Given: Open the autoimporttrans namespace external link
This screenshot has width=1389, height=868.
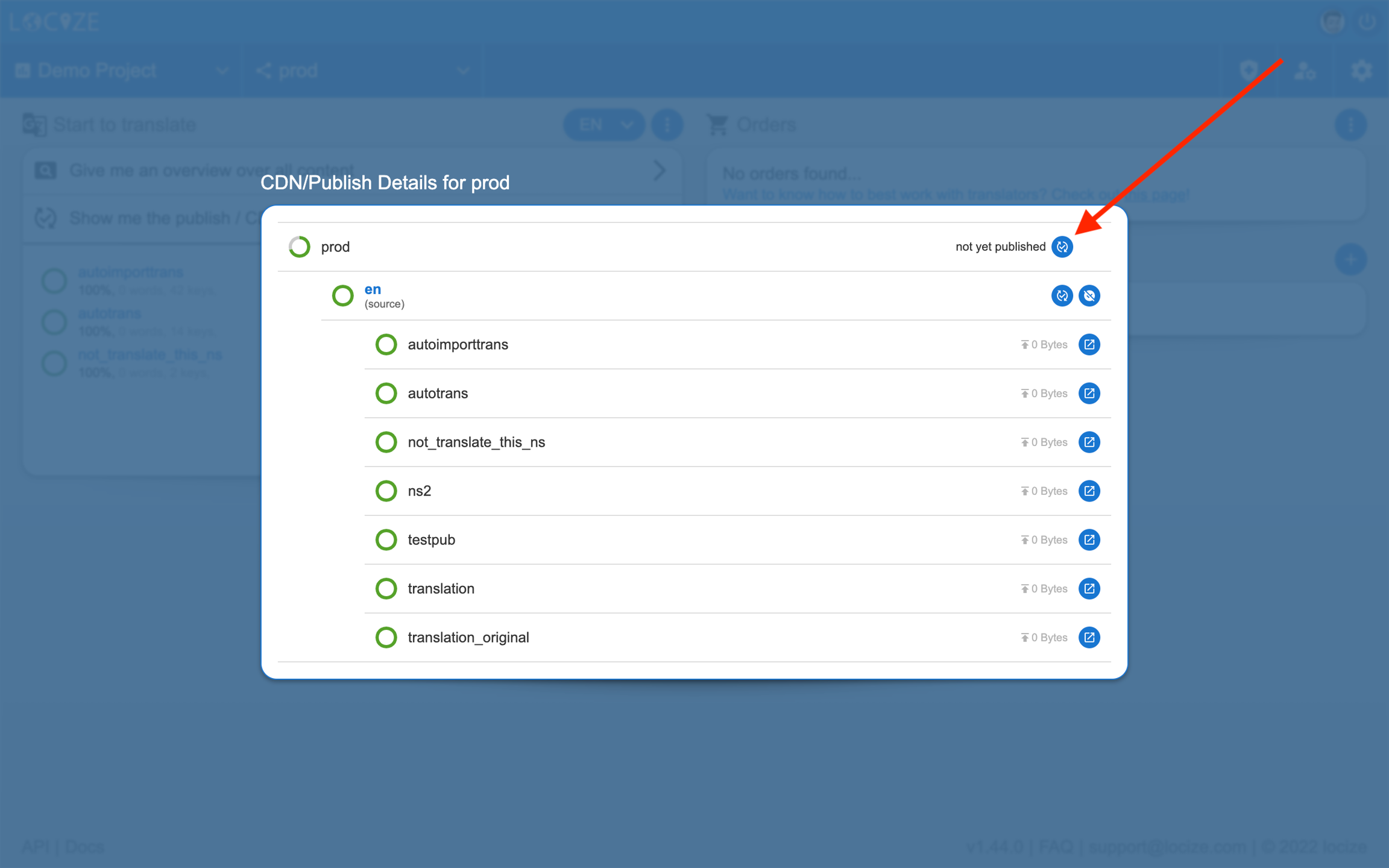Looking at the screenshot, I should click(1089, 344).
